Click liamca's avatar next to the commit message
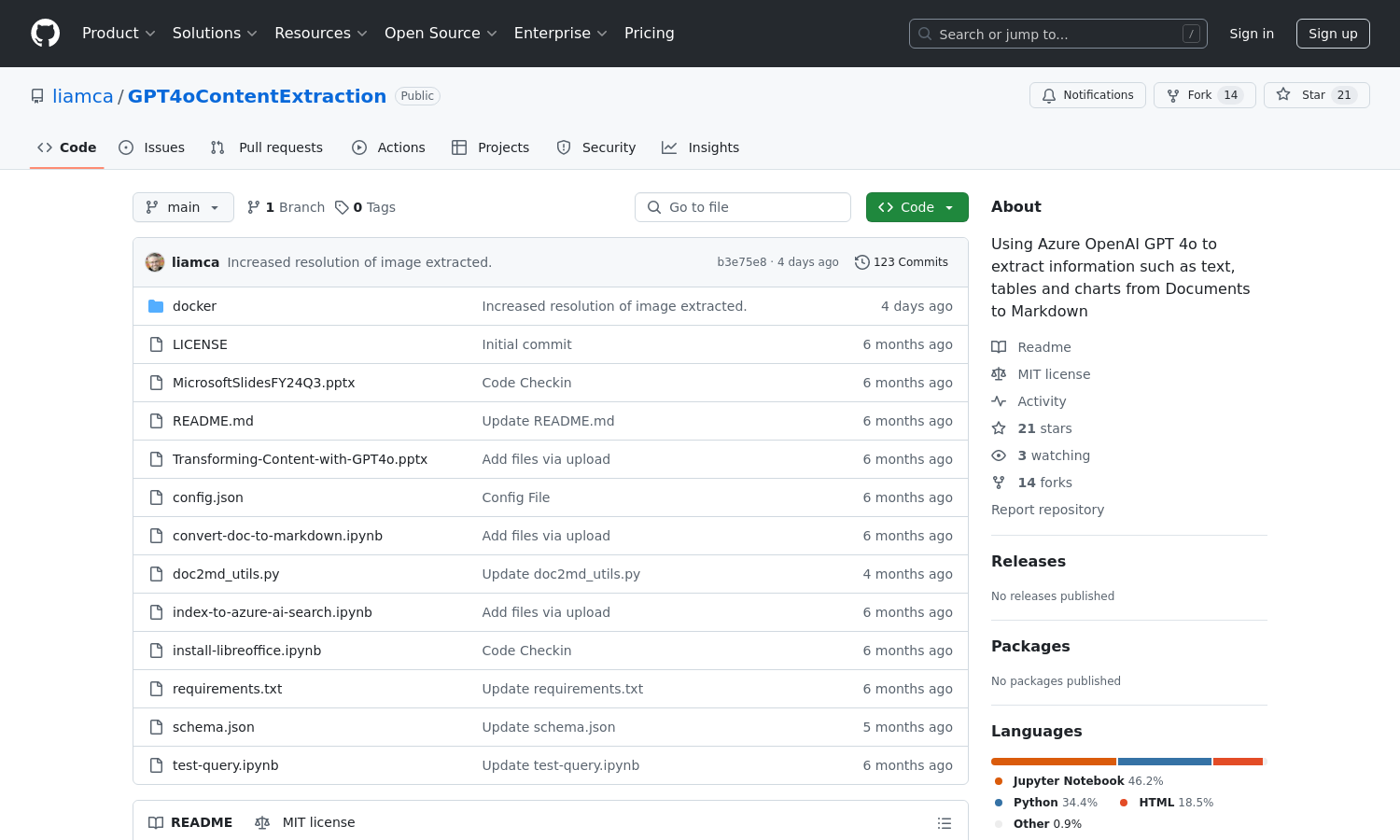1400x840 pixels. pos(155,262)
